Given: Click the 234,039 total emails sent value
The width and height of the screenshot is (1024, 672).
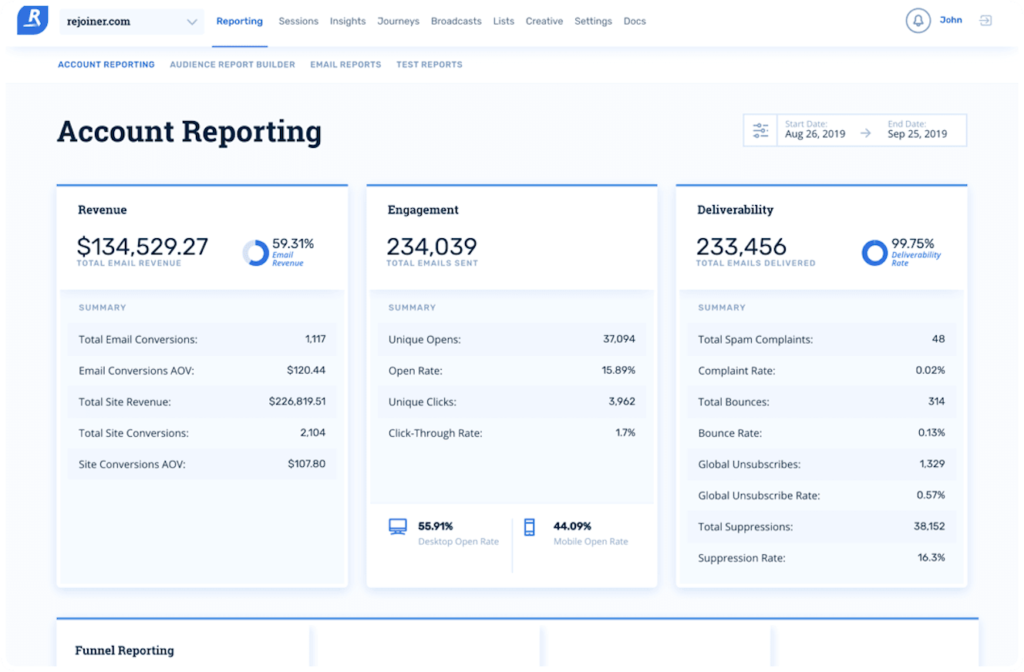Looking at the screenshot, I should point(432,247).
